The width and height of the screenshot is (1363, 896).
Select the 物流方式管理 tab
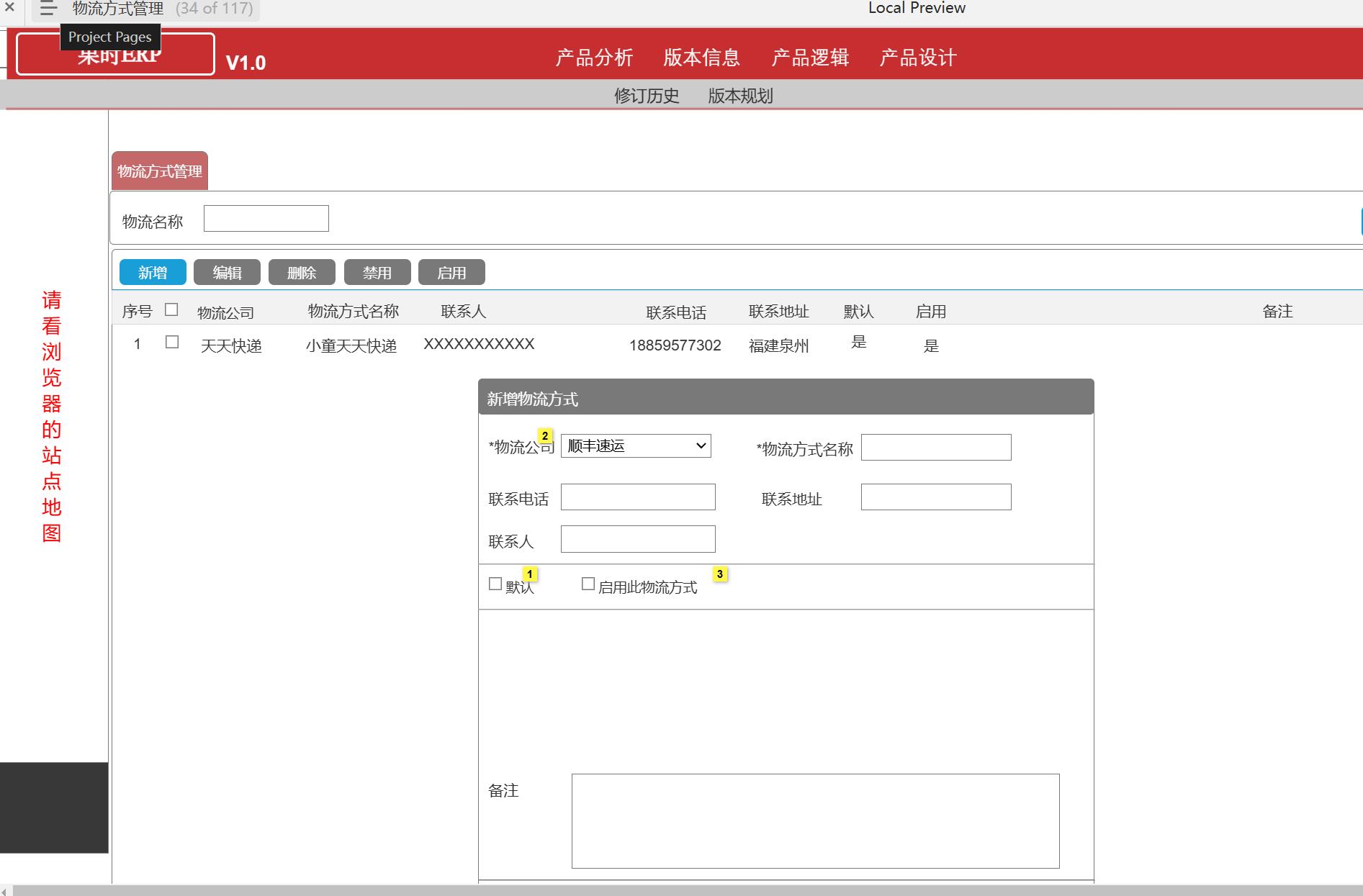[160, 171]
